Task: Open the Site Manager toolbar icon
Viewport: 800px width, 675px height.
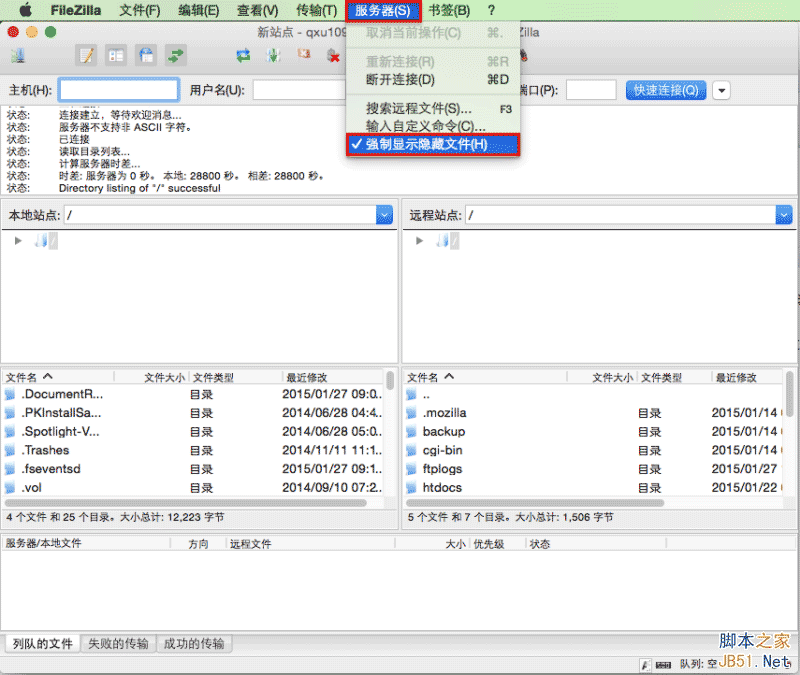Action: [18, 55]
